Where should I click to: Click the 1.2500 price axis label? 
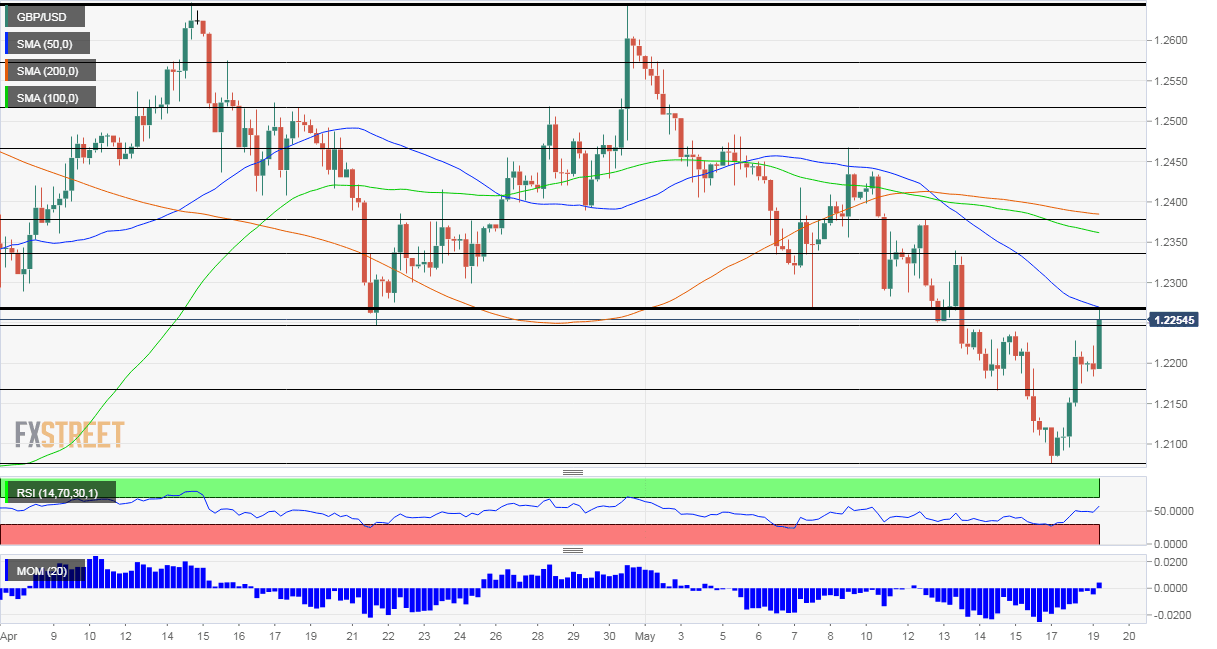tap(1170, 122)
